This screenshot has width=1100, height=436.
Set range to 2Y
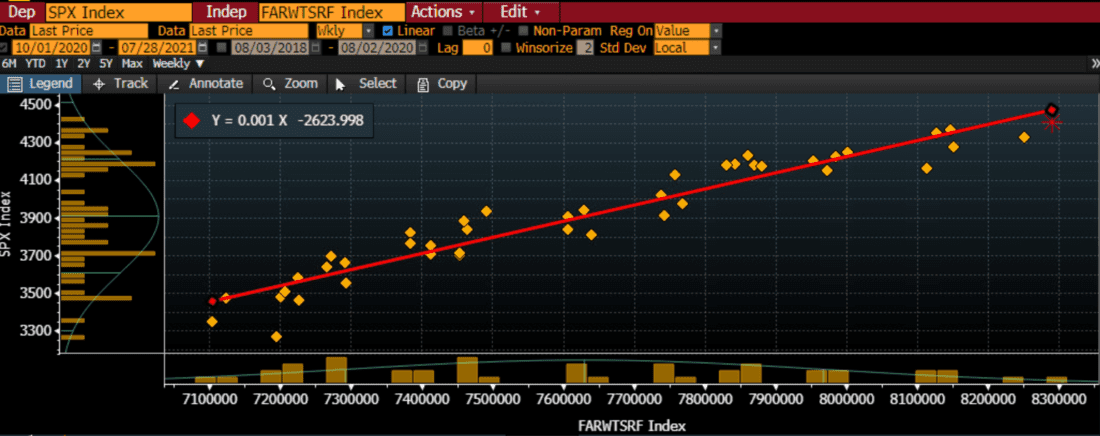click(x=83, y=64)
